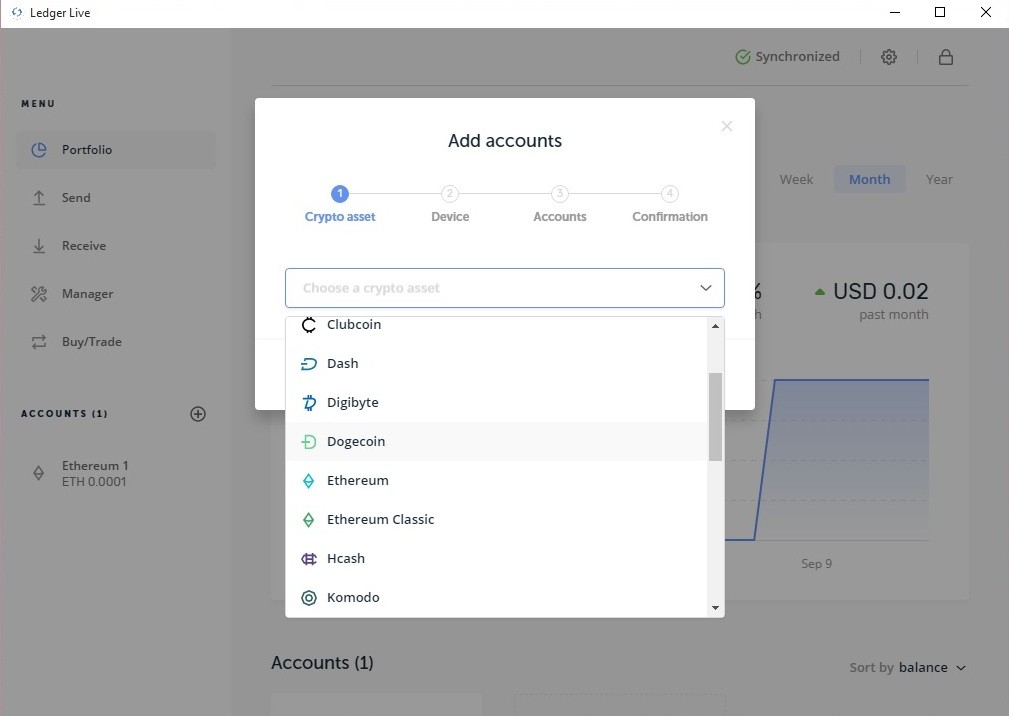1009x716 pixels.
Task: Click the Digibyte coin icon
Action: point(309,403)
